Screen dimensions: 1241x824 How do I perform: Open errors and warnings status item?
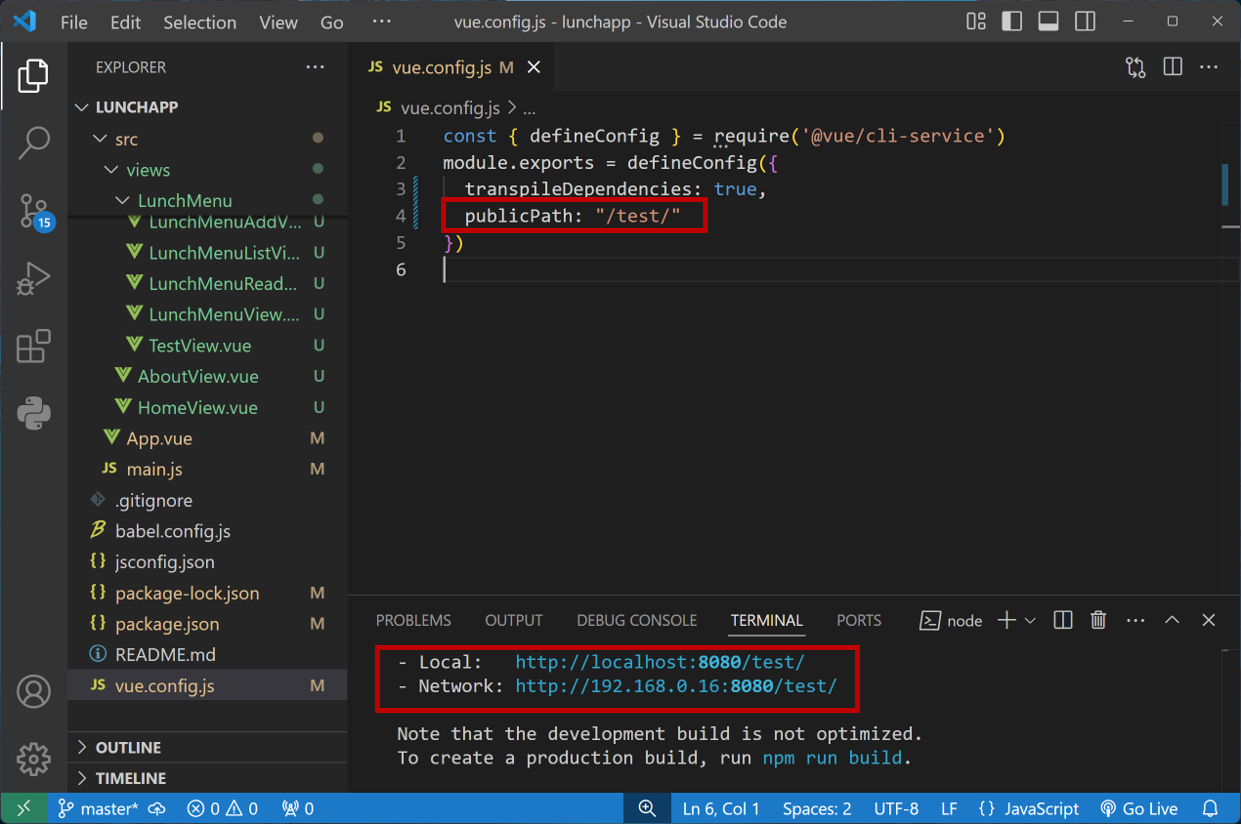coord(223,809)
